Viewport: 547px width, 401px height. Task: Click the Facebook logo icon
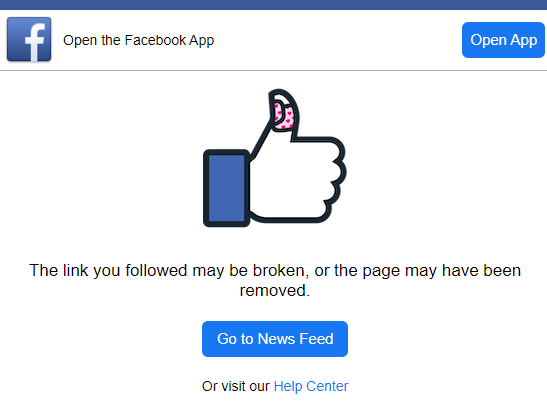[29, 39]
